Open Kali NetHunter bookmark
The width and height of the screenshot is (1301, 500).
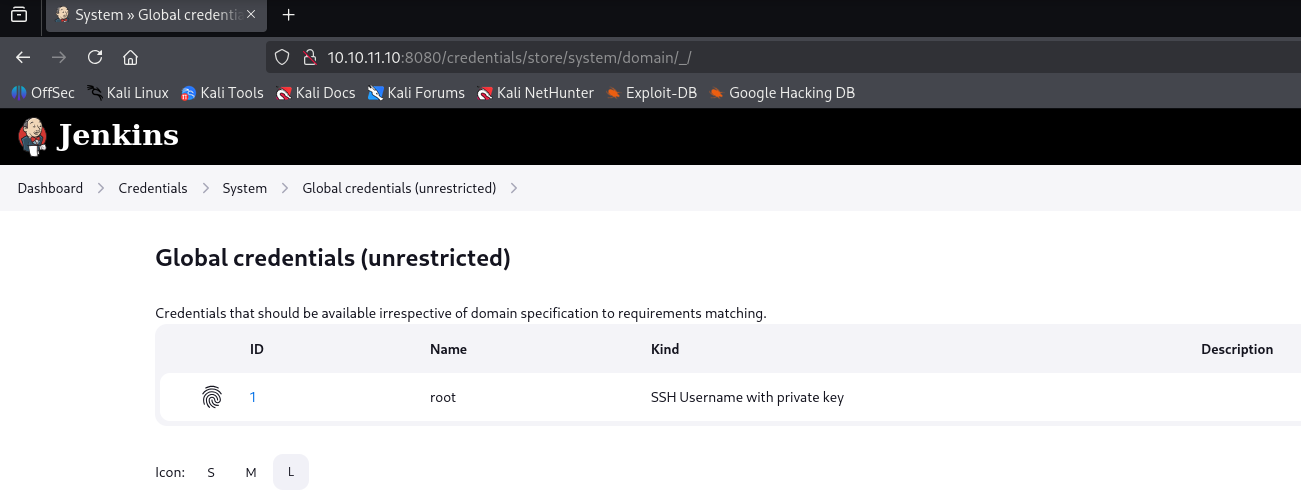pos(536,93)
